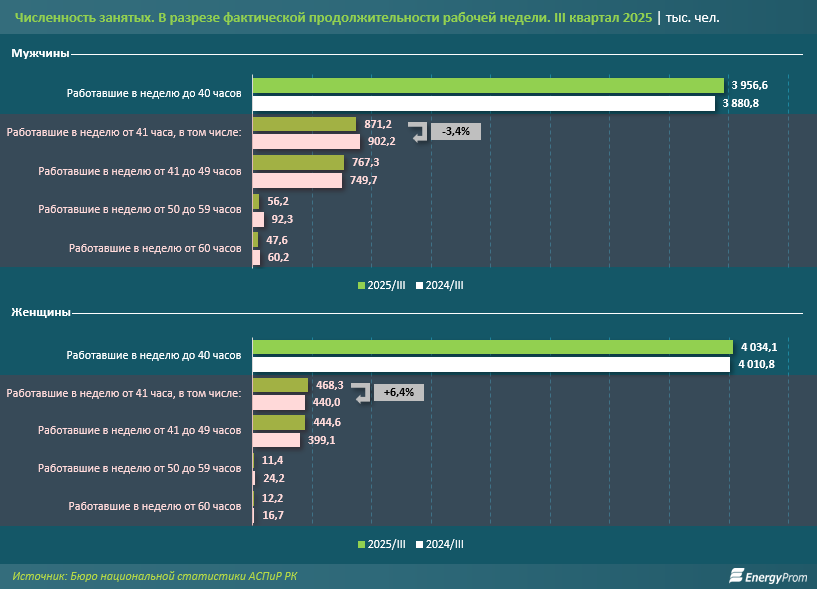
Task: Select white 2024/III legend swatch under Мужчины chart
Action: tap(420, 285)
